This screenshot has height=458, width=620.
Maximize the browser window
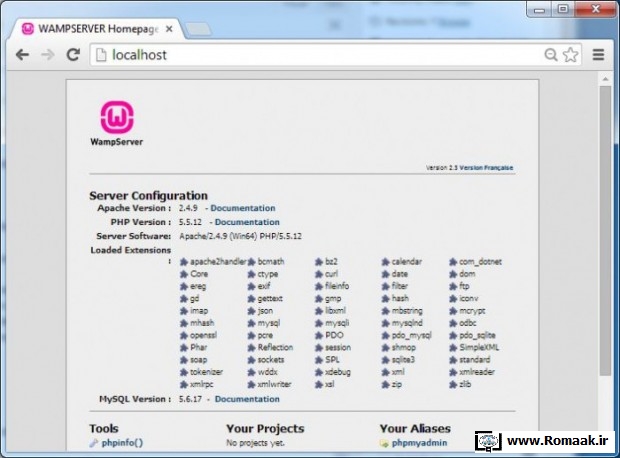point(563,9)
